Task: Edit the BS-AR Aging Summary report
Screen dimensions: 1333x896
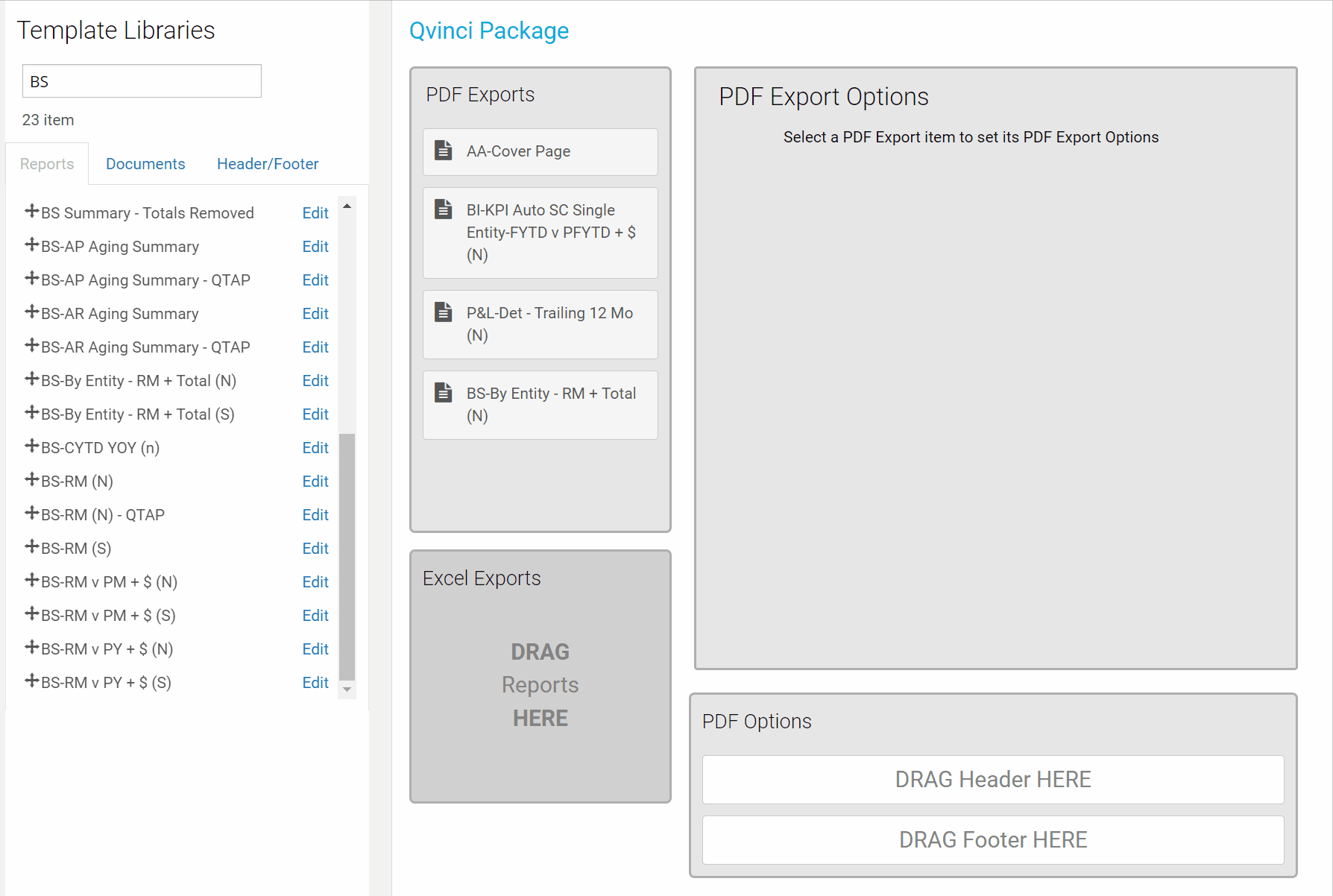Action: pos(315,314)
